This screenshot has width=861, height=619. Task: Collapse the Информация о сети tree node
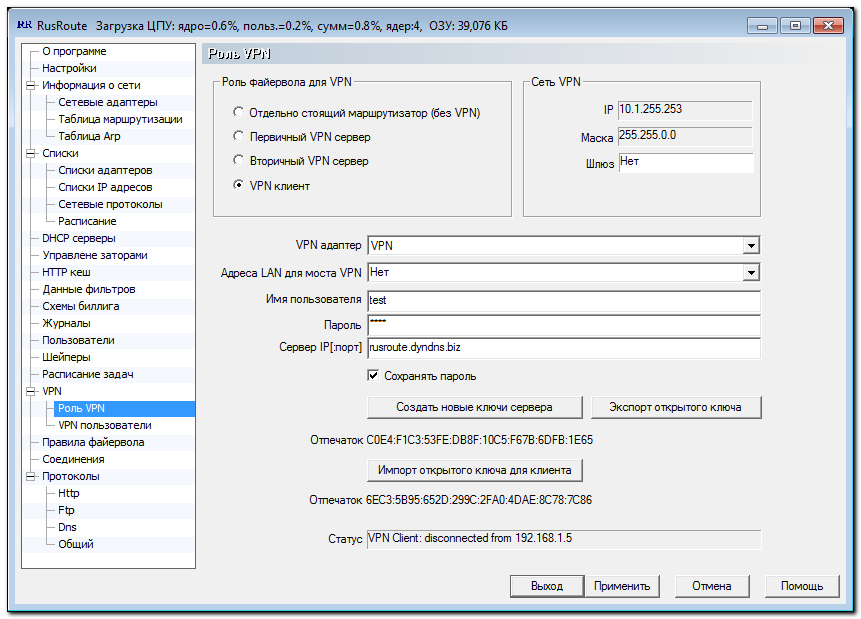pyautogui.click(x=30, y=85)
